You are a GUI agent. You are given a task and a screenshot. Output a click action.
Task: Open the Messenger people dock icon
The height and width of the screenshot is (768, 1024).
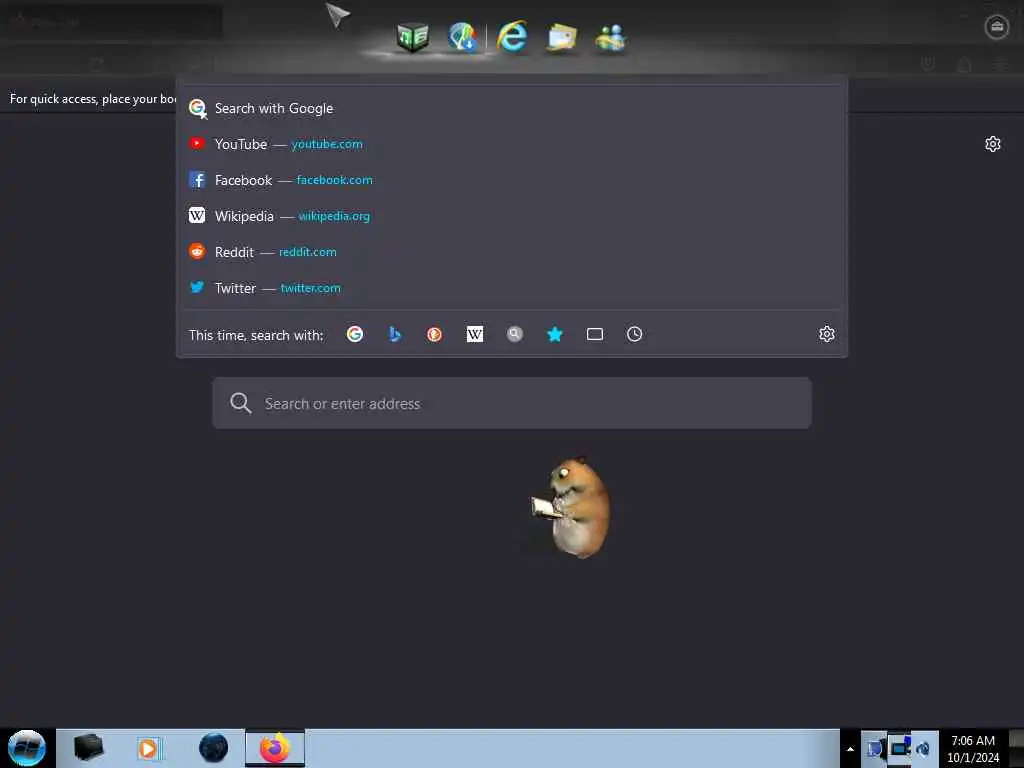[611, 37]
